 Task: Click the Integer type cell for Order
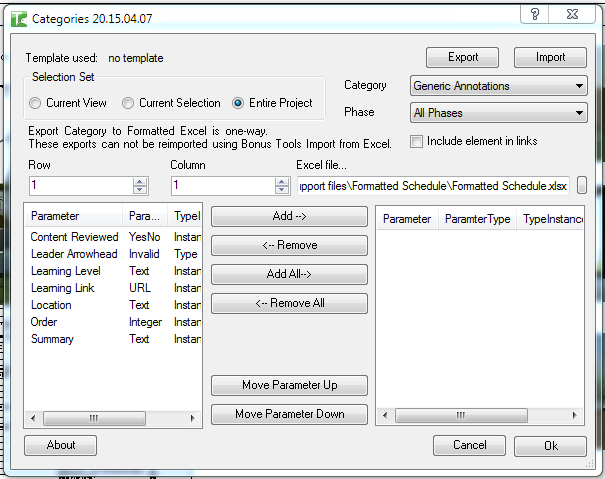(x=145, y=322)
